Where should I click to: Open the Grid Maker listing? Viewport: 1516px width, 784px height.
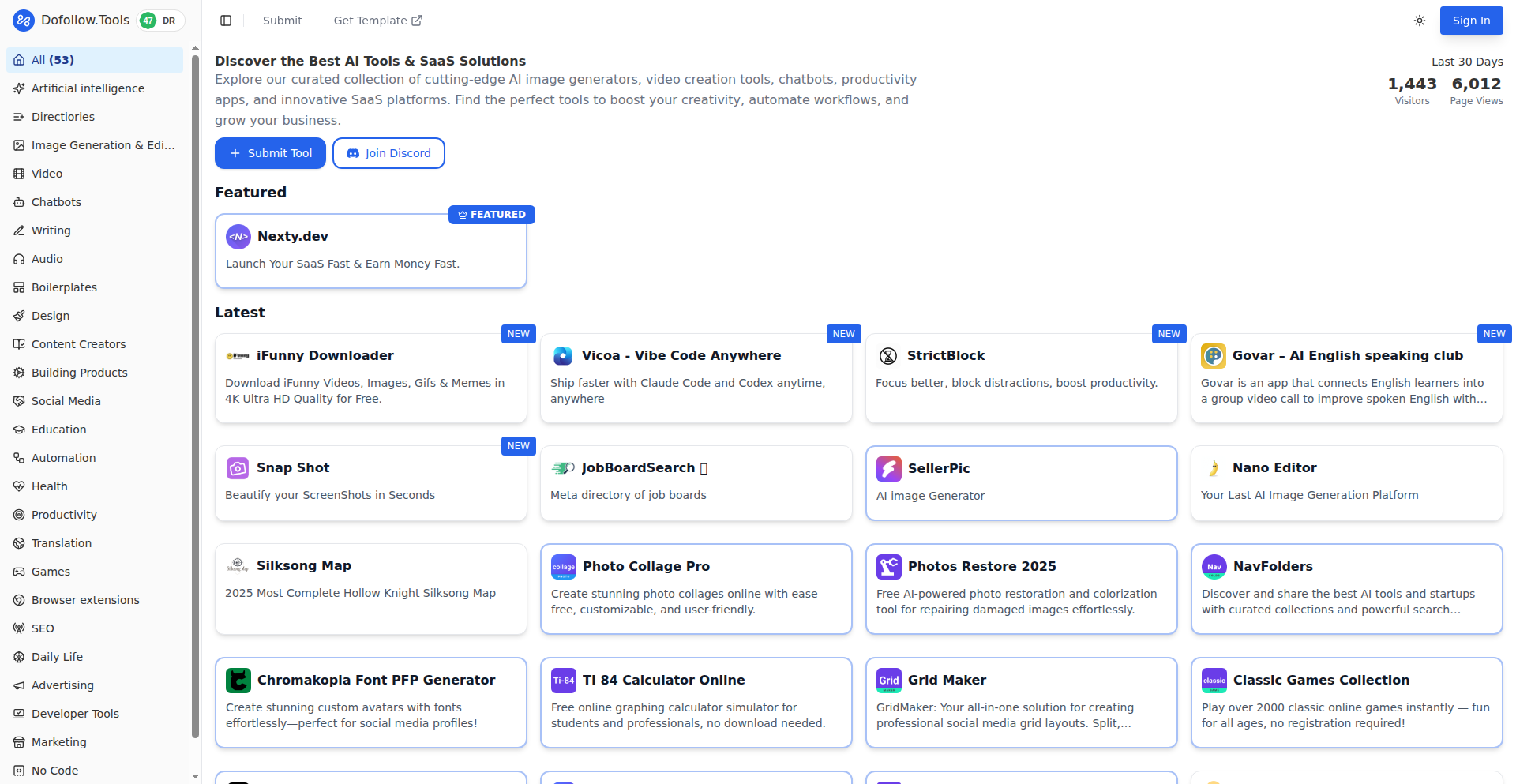(x=1022, y=703)
